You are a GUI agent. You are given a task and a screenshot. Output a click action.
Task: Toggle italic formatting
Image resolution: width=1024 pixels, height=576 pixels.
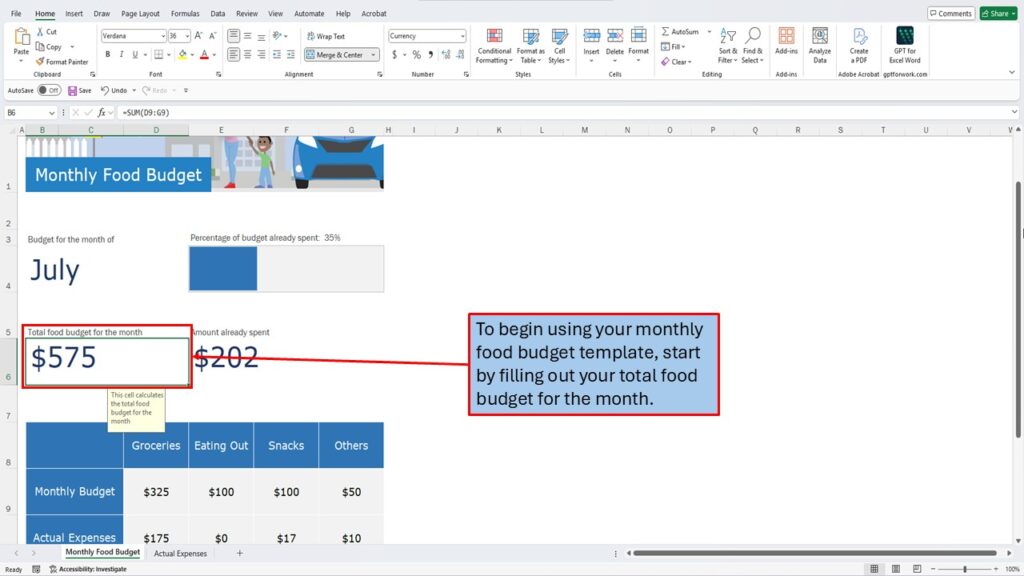click(122, 55)
